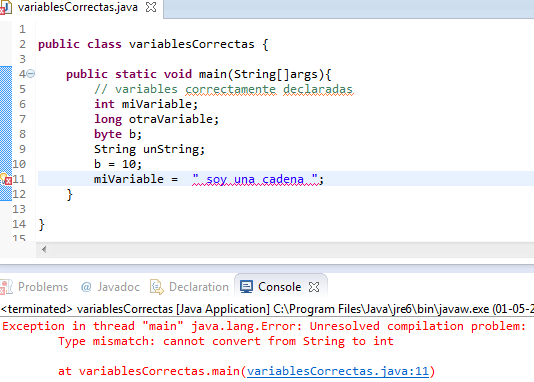The height and width of the screenshot is (382, 534).
Task: Click the editor horizontal scrollbar left arrow
Action: [44, 250]
